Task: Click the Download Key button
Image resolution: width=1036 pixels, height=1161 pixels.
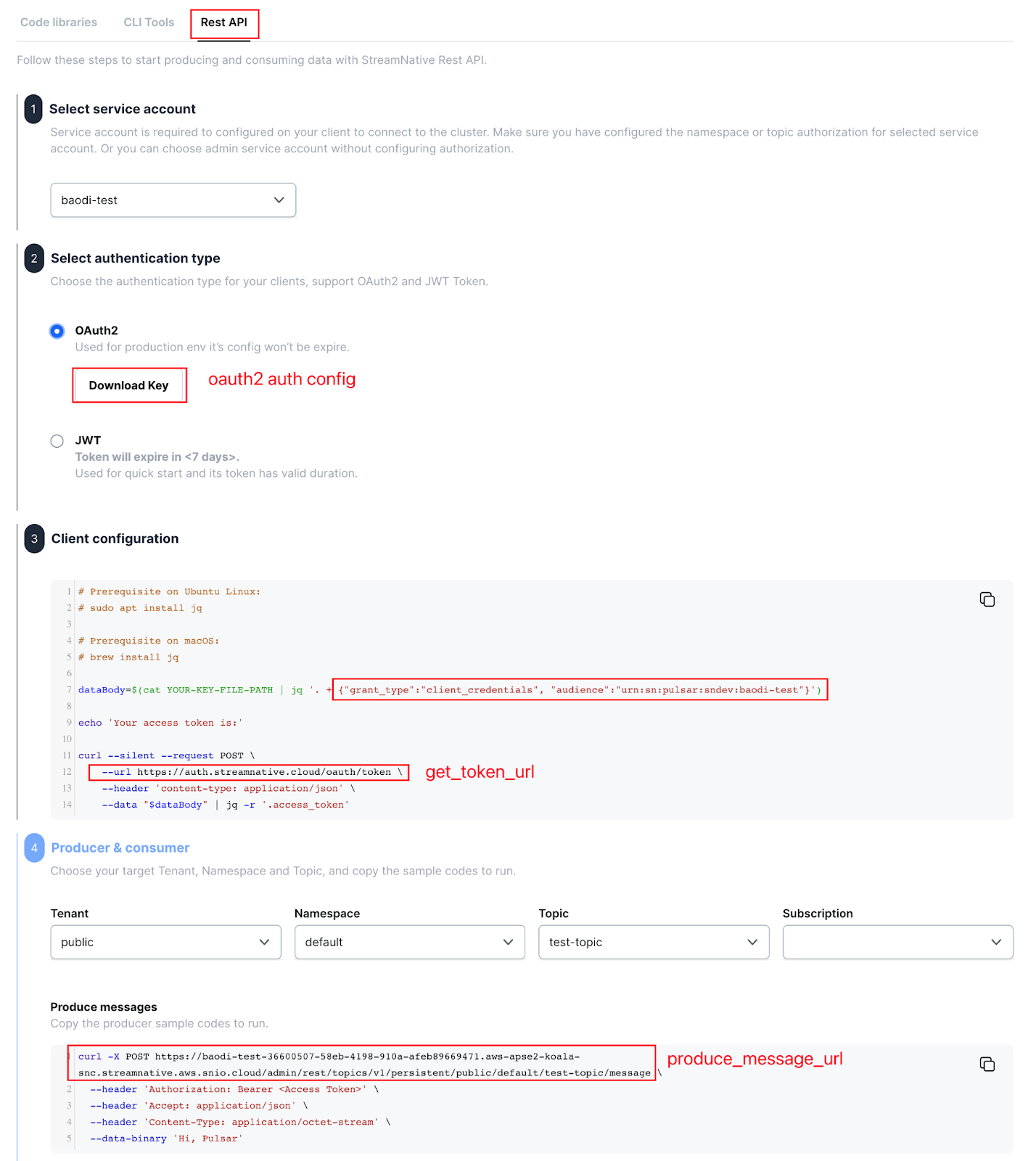Action: (x=129, y=385)
